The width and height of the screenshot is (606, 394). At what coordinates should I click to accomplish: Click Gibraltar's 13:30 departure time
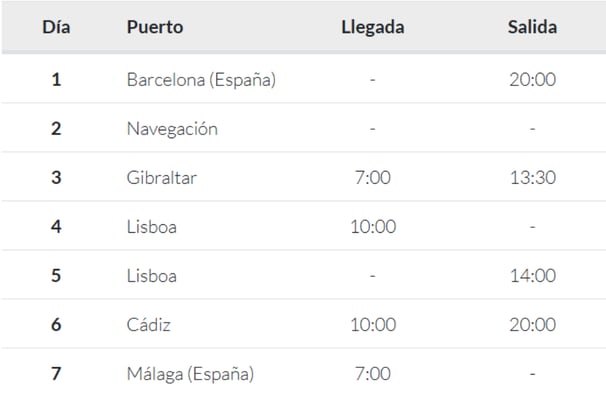[533, 178]
